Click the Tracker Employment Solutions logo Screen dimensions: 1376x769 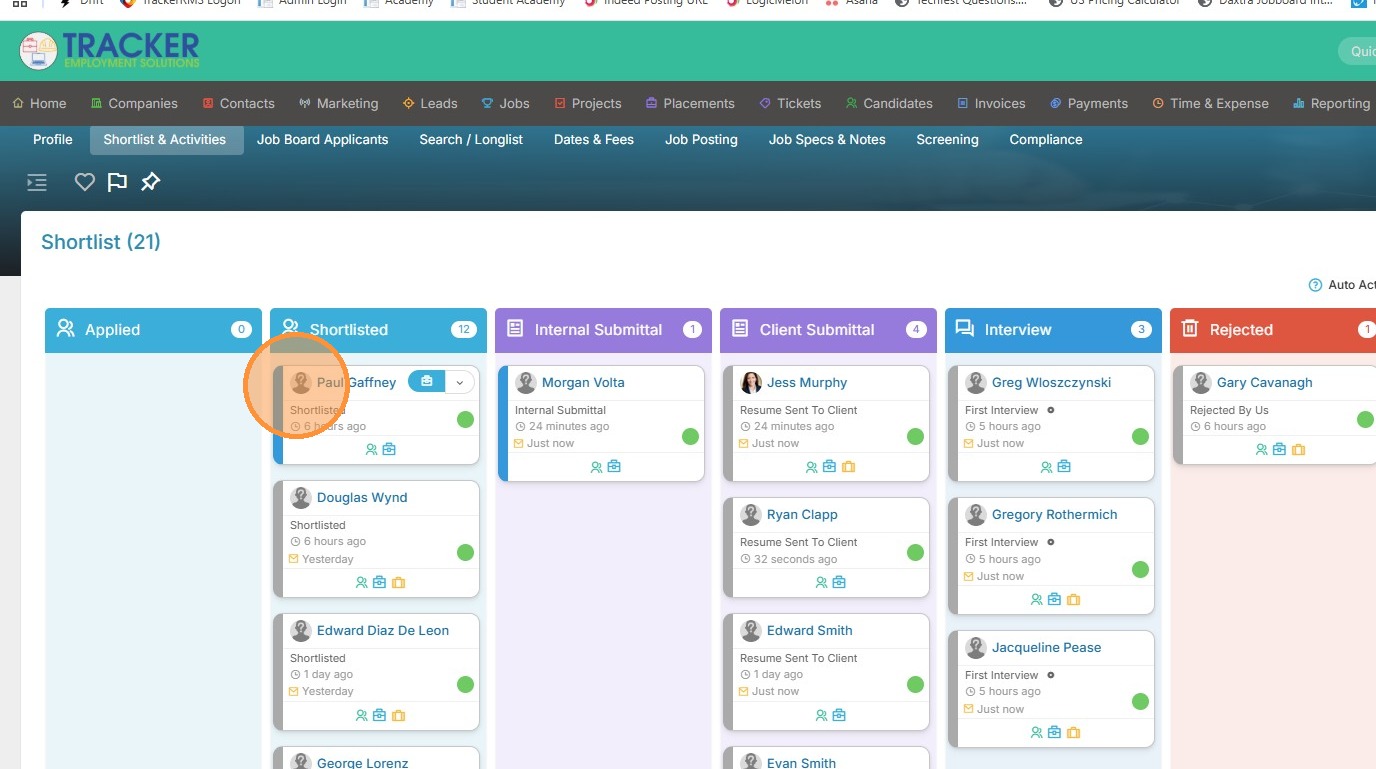[109, 51]
